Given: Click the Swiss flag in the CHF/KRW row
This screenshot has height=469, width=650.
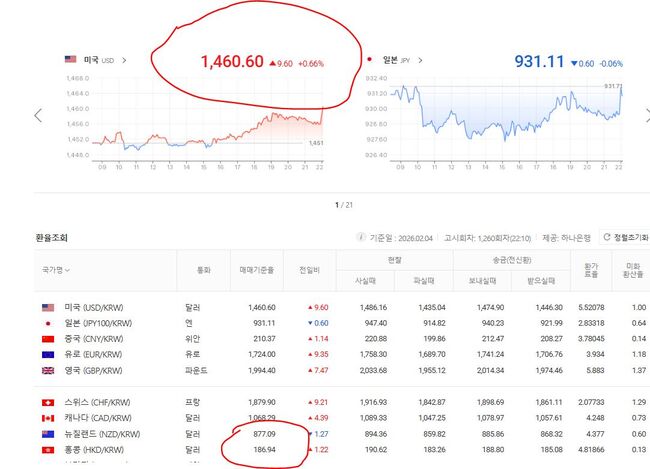Looking at the screenshot, I should click(x=48, y=402).
